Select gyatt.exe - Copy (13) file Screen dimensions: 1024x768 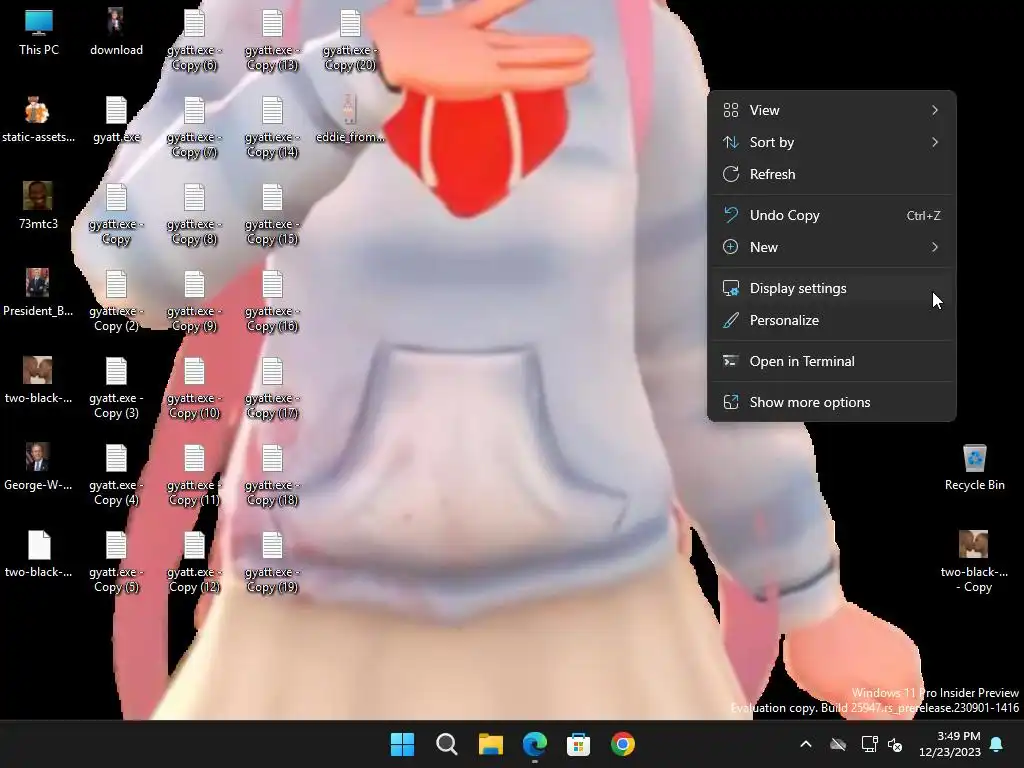coord(272,40)
